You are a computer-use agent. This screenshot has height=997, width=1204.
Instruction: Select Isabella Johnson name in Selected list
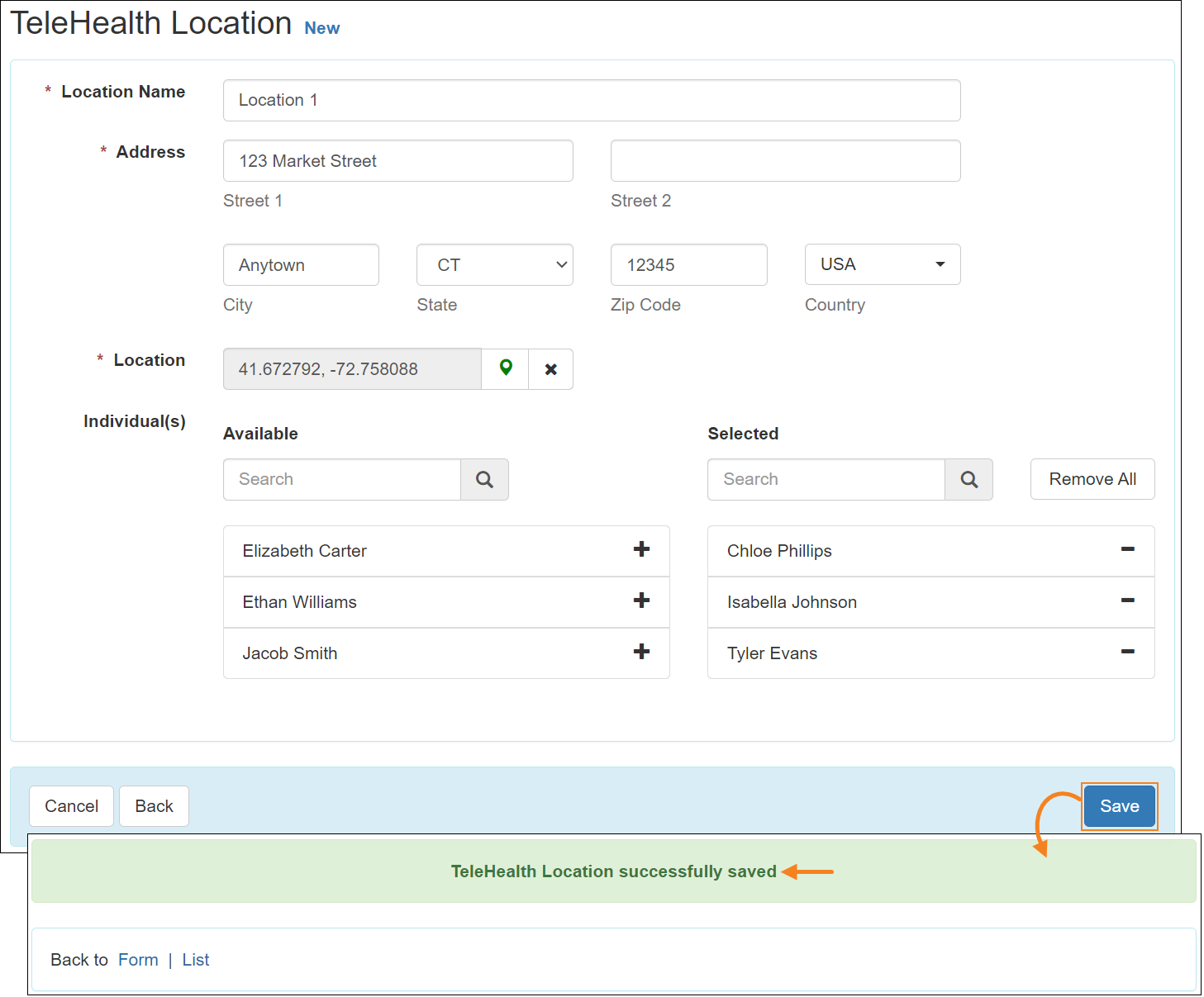792,602
